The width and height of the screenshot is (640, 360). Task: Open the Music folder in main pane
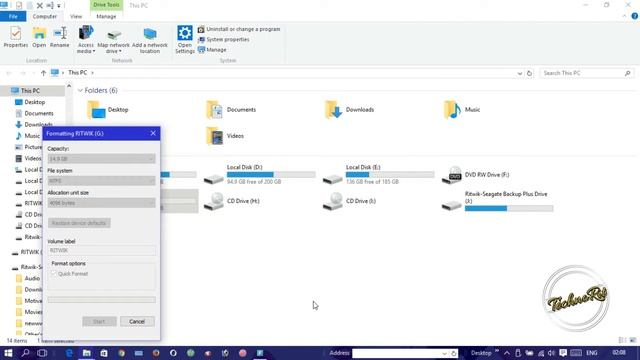click(462, 110)
